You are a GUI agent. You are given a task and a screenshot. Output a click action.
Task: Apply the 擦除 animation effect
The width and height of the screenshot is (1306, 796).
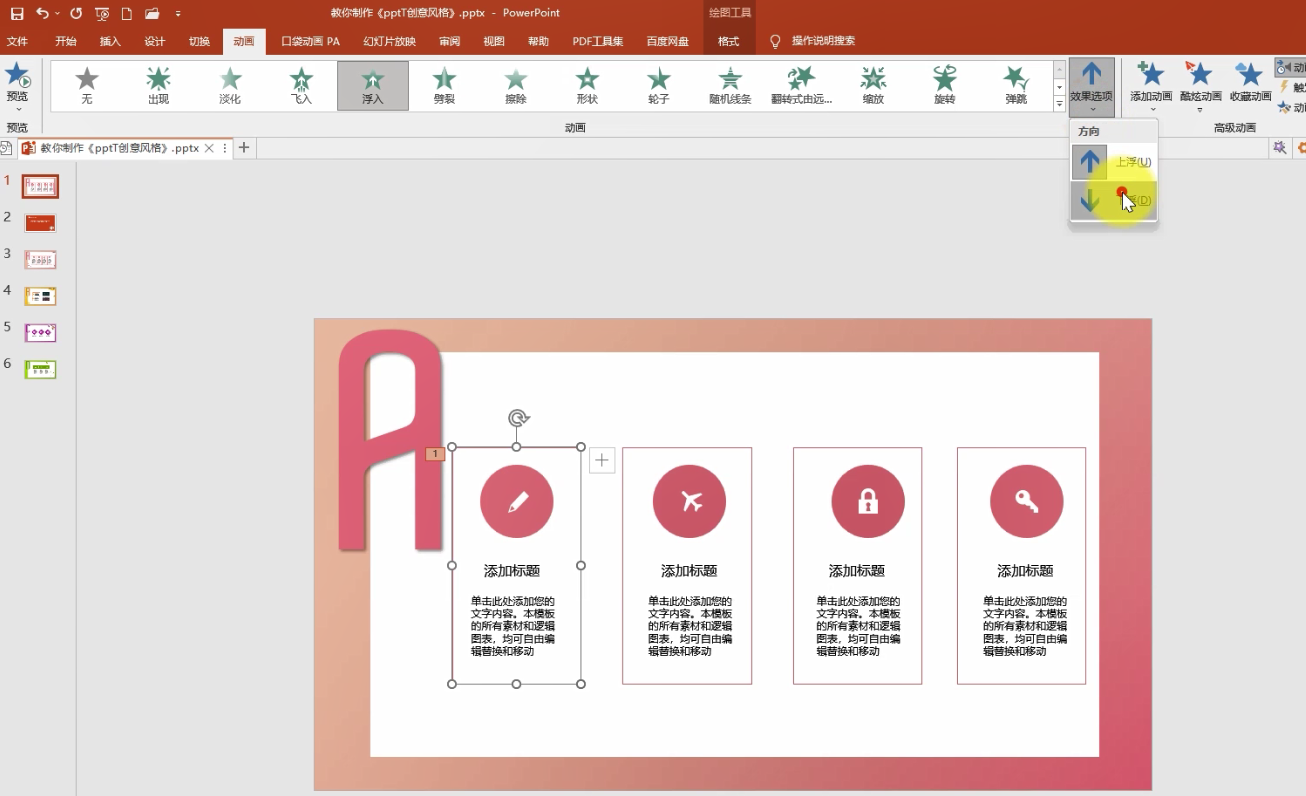[x=515, y=86]
